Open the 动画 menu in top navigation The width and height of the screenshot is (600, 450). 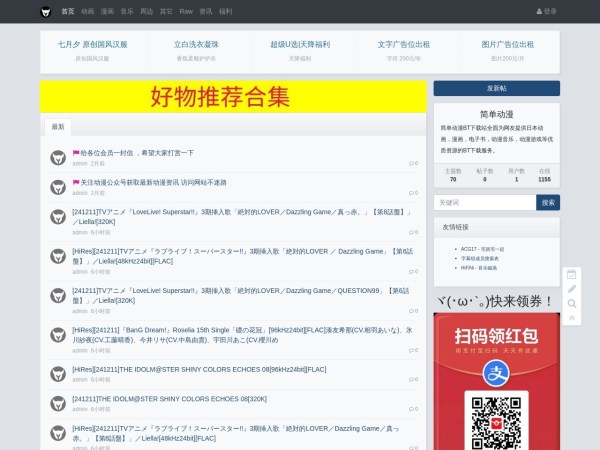(88, 11)
